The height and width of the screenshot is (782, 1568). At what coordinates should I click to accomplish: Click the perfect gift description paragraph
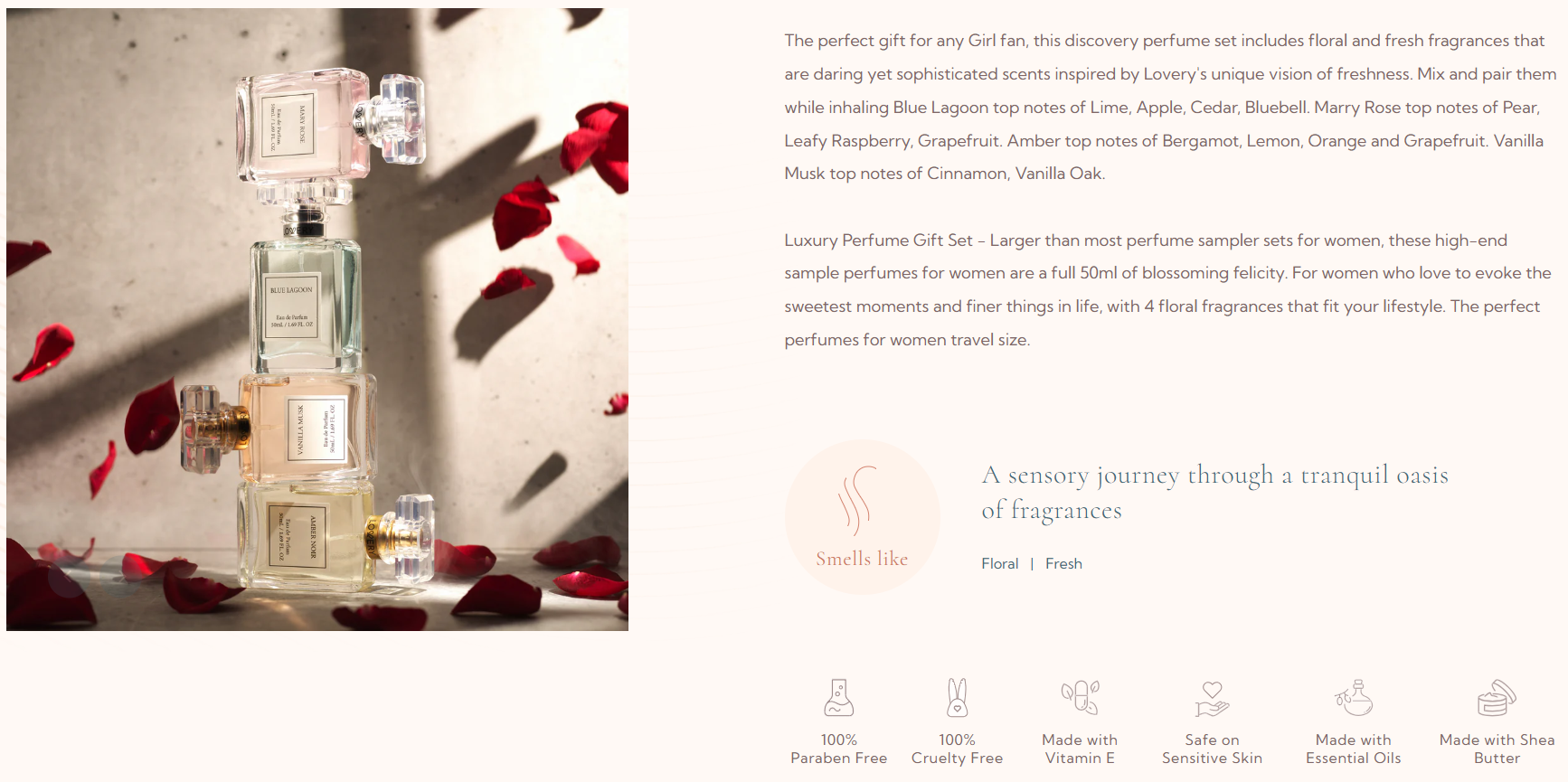point(1170,107)
